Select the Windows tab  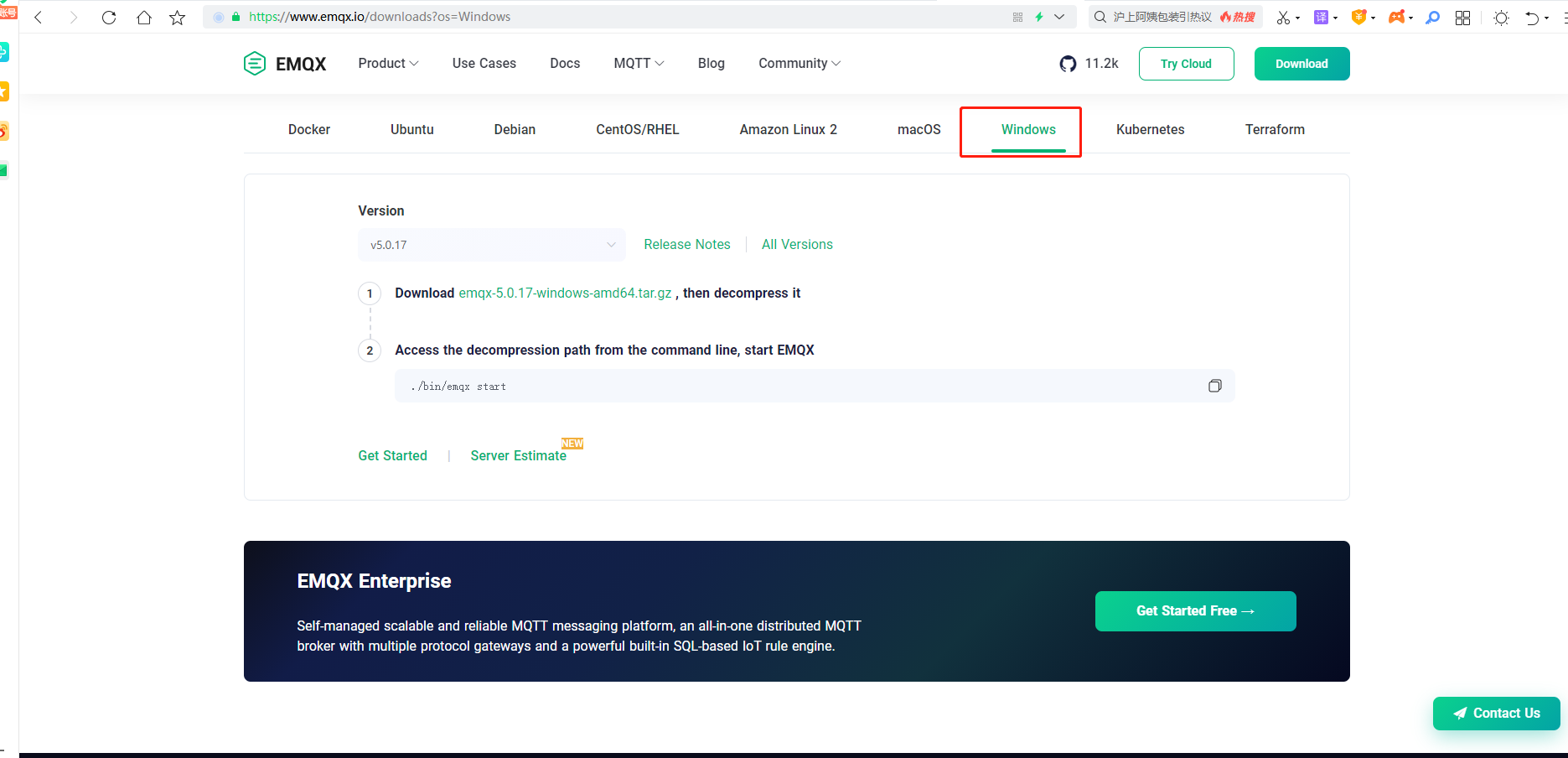pos(1028,130)
